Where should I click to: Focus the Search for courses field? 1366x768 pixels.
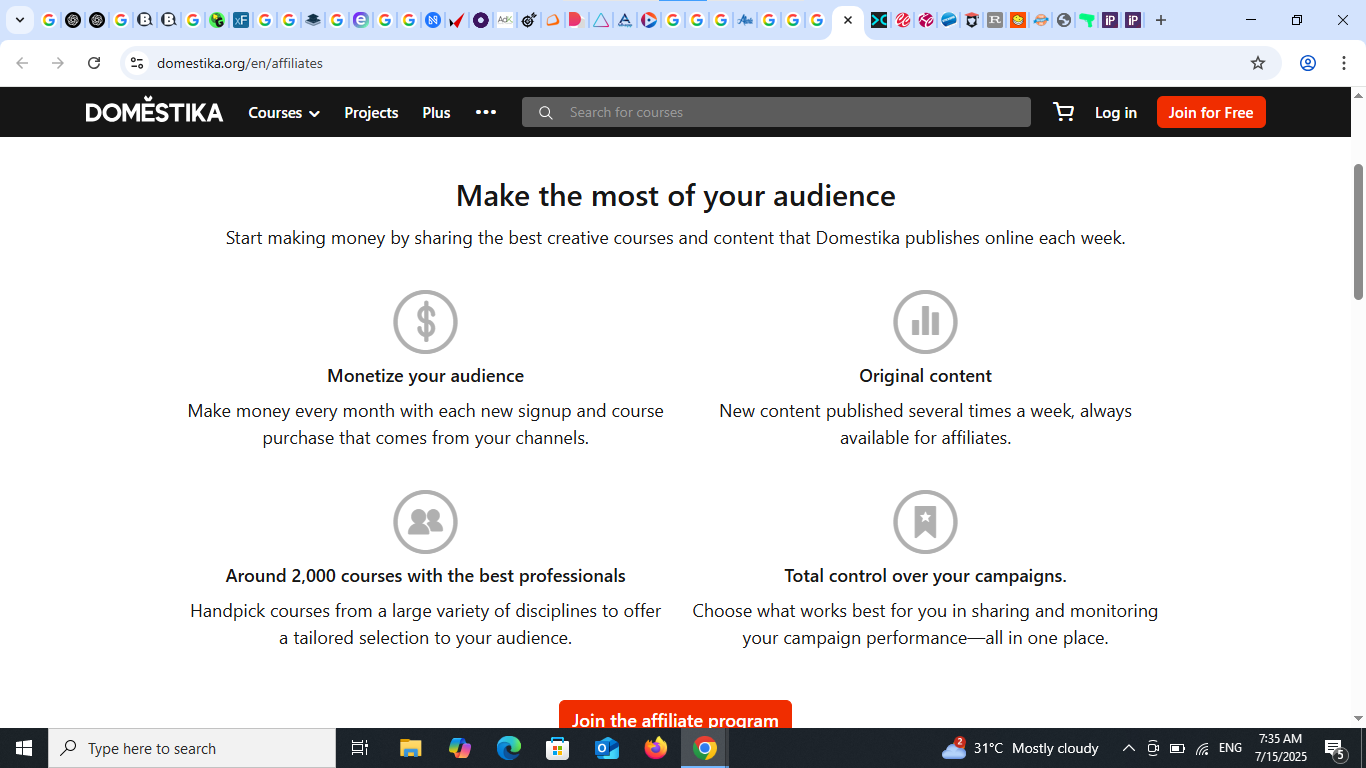[x=776, y=112]
